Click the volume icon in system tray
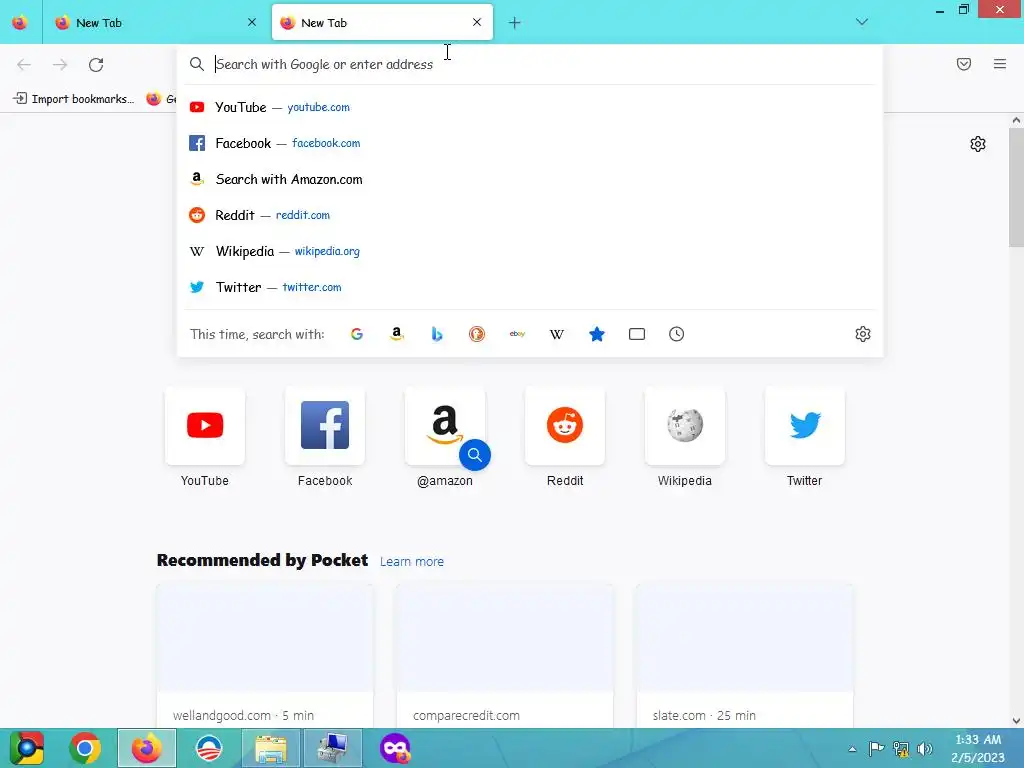1024x768 pixels. pos(925,748)
